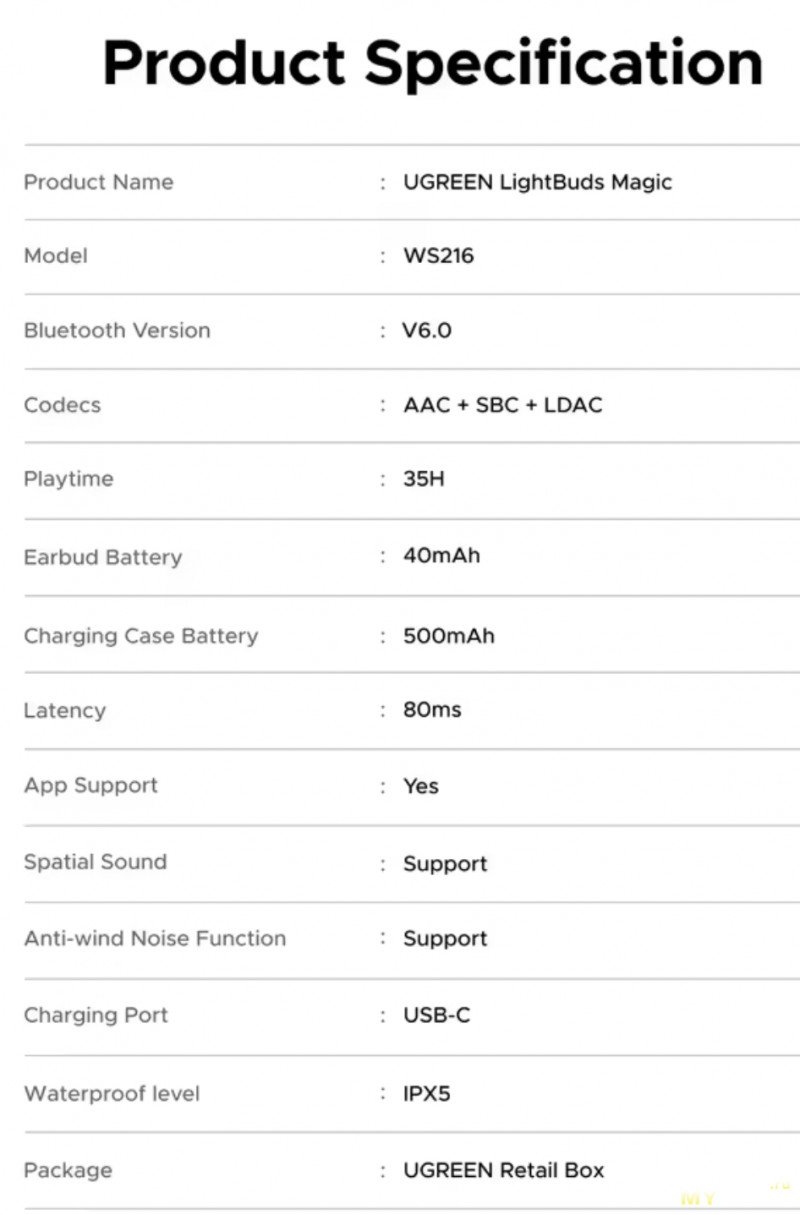Select the Waterproof level label
This screenshot has height=1215, width=800.
[x=112, y=1093]
